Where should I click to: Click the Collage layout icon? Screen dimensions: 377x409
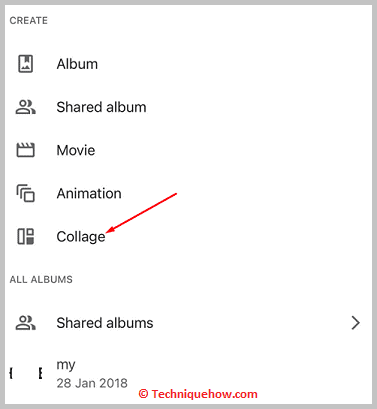pyautogui.click(x=25, y=236)
